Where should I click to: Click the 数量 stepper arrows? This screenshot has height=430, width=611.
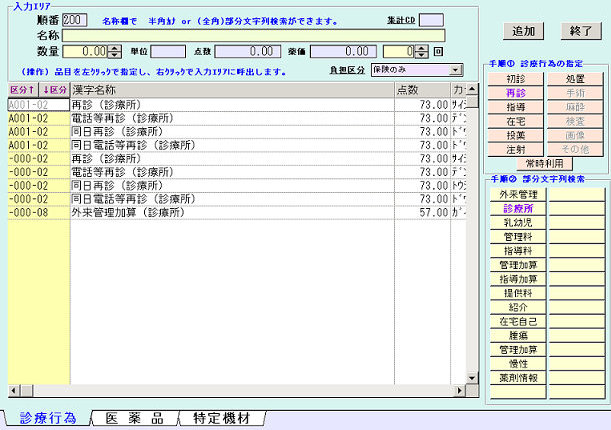(115, 51)
